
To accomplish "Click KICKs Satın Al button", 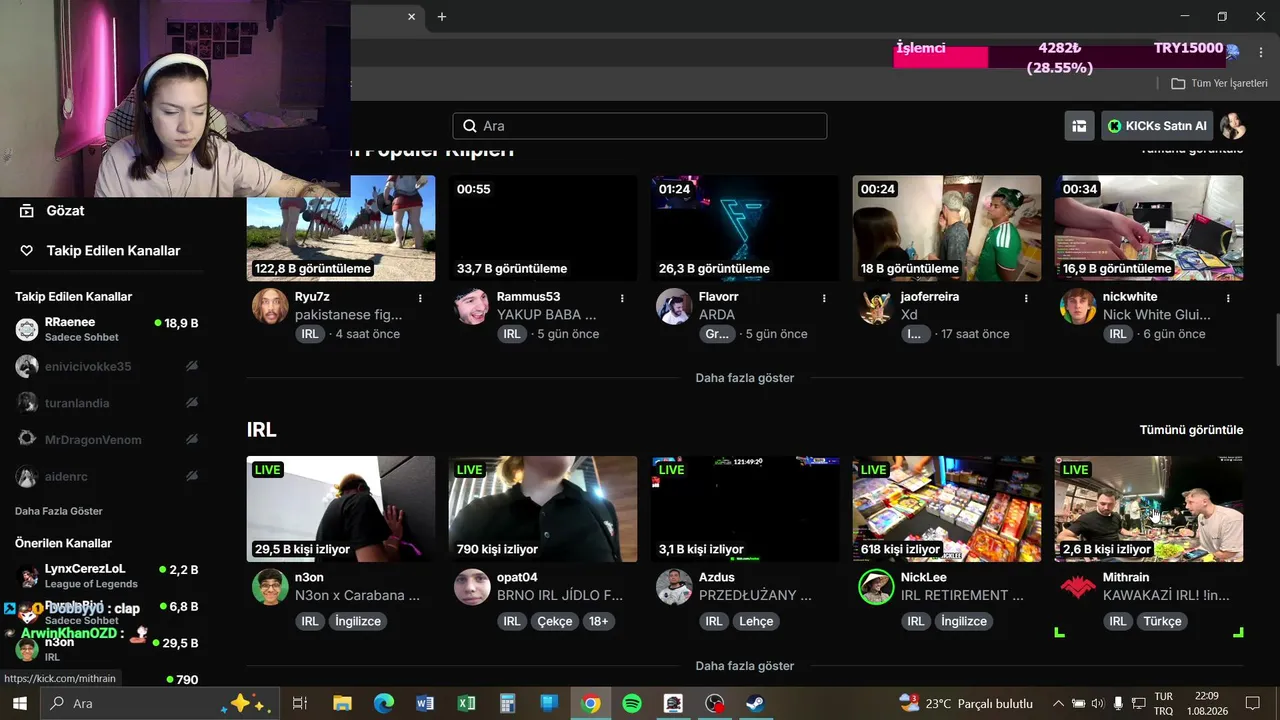I will tap(1157, 126).
